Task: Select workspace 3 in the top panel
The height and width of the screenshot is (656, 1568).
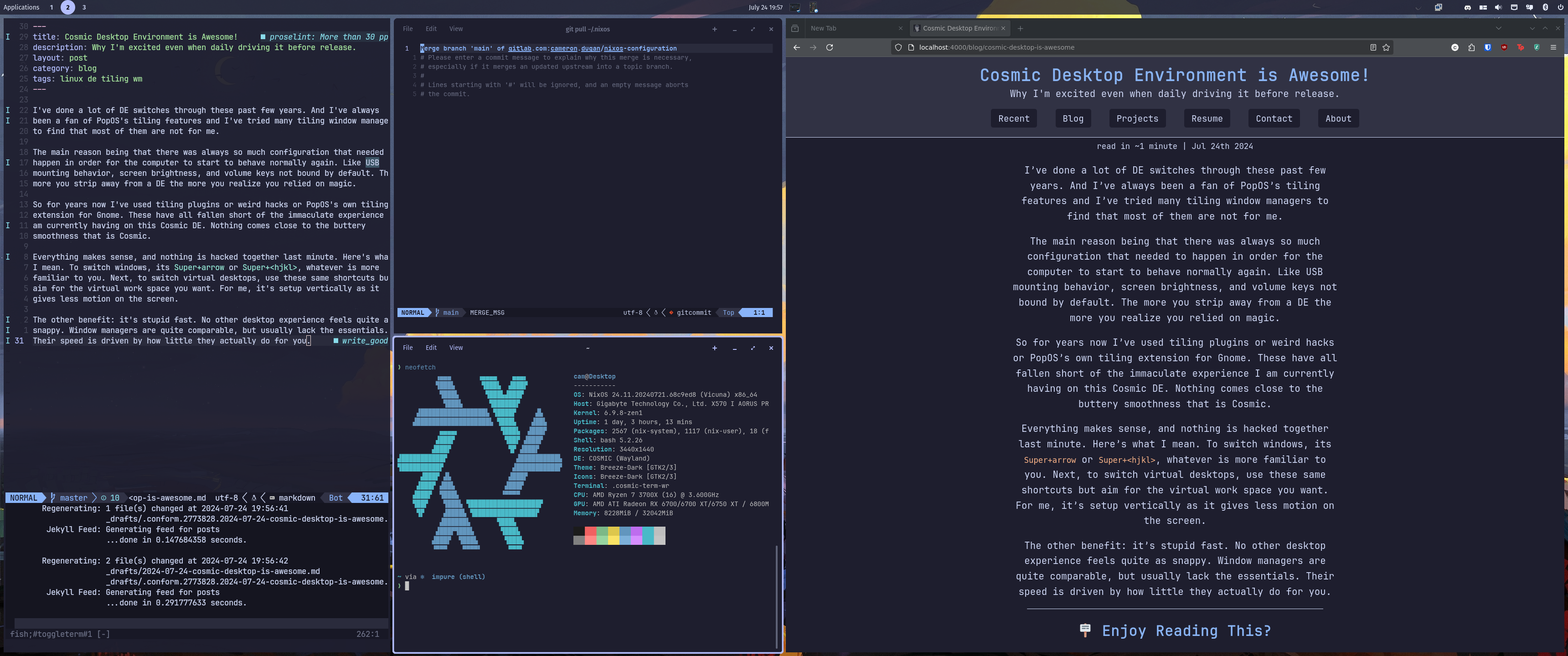Action: pos(83,7)
